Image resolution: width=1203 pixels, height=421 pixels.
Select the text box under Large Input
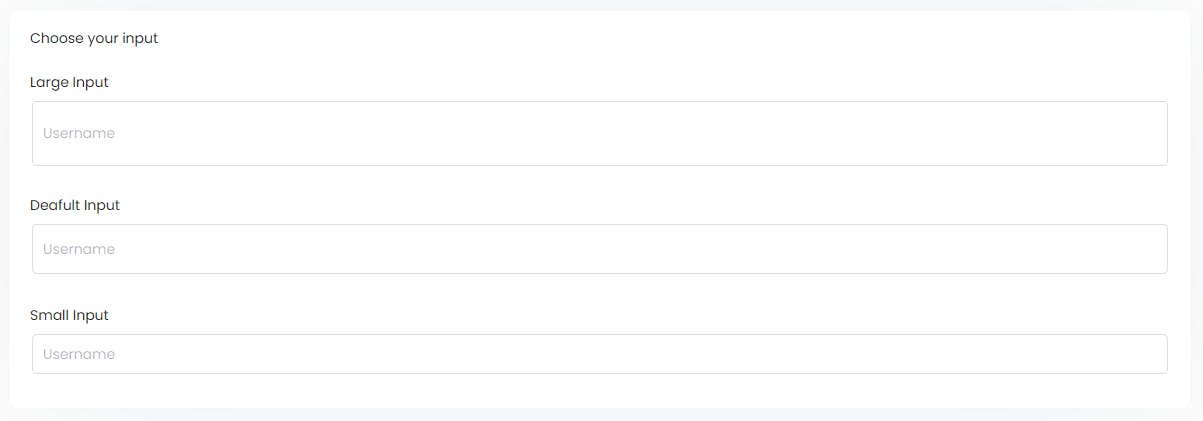(600, 133)
